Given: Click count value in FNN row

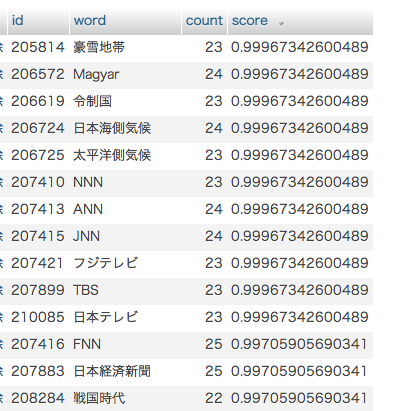Looking at the screenshot, I should click(x=214, y=344).
